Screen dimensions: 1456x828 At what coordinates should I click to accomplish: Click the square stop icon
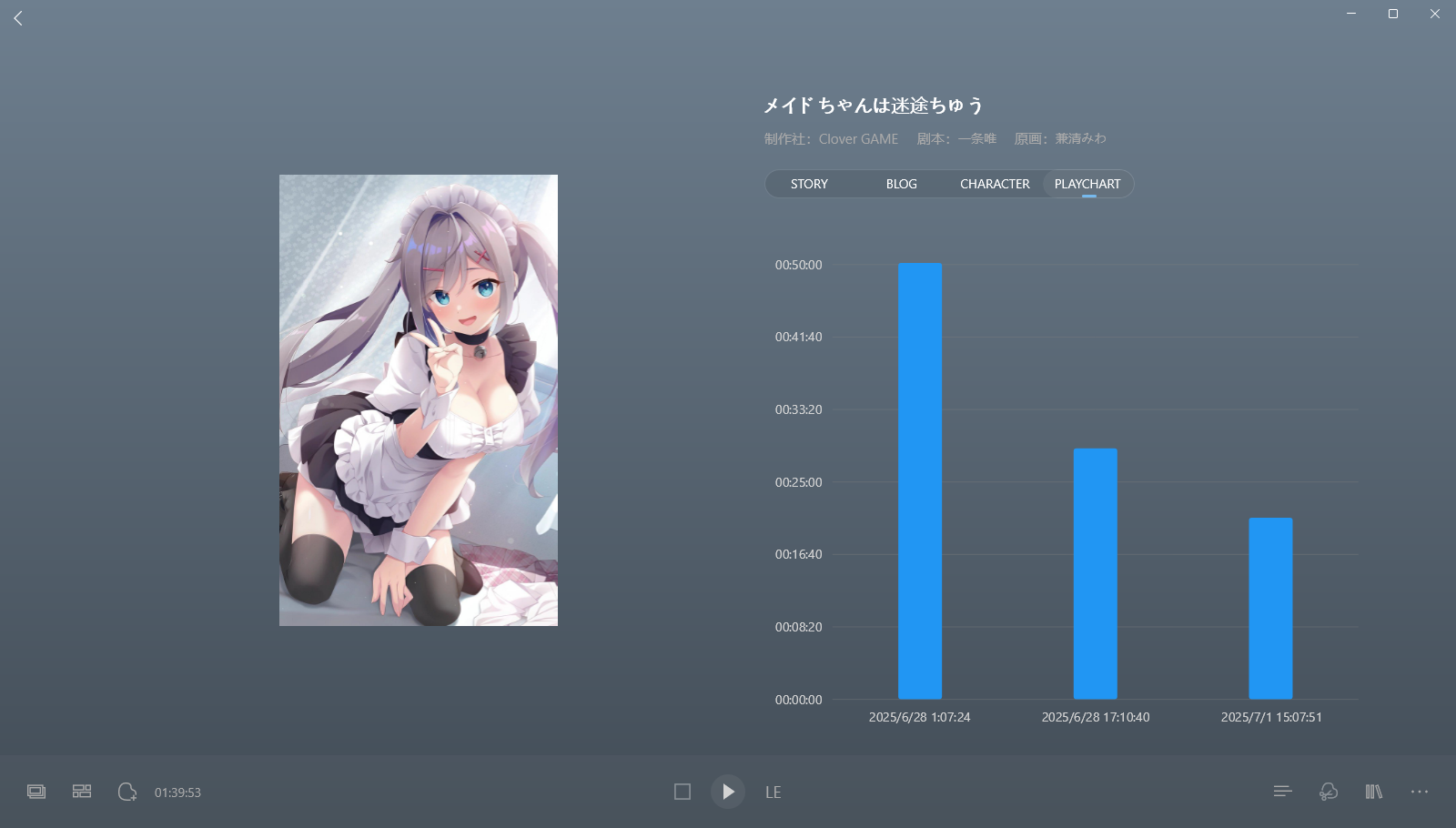(682, 792)
